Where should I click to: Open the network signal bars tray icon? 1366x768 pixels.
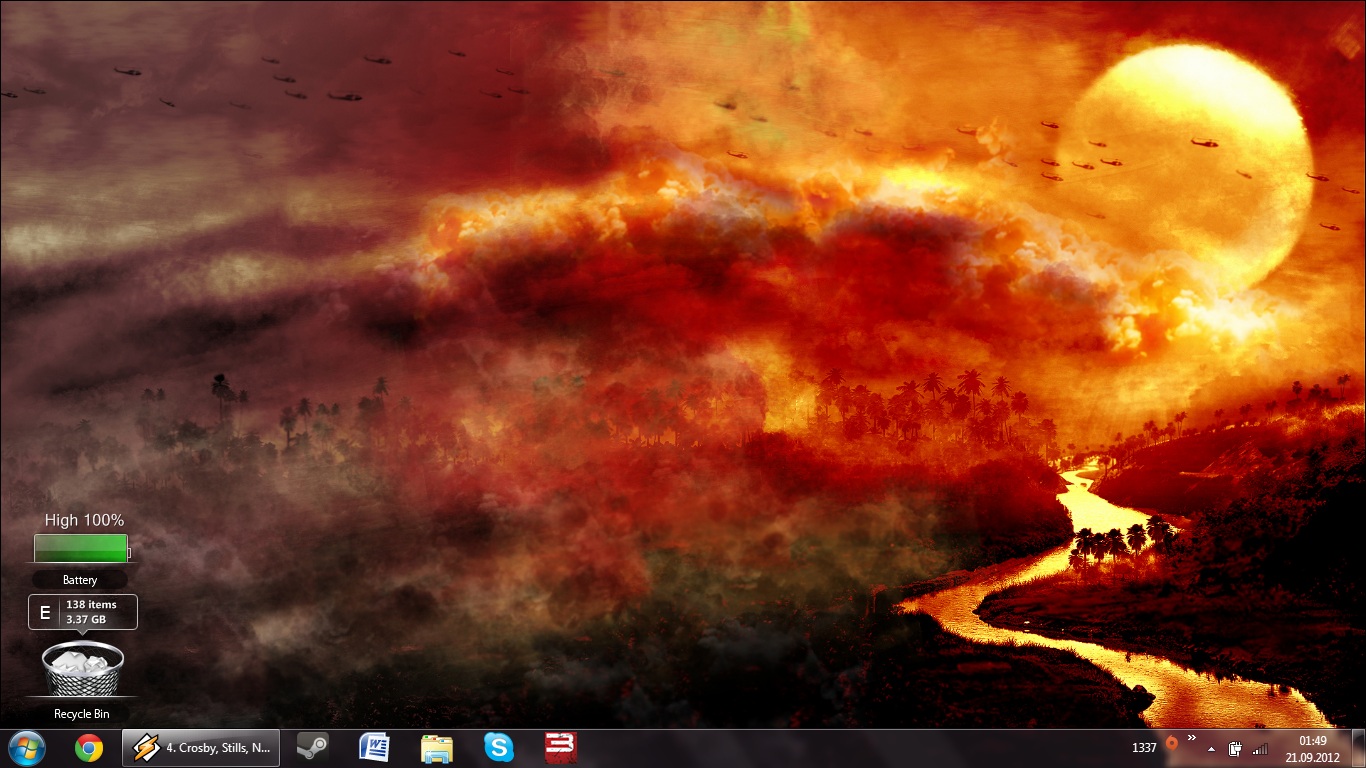click(x=1260, y=748)
